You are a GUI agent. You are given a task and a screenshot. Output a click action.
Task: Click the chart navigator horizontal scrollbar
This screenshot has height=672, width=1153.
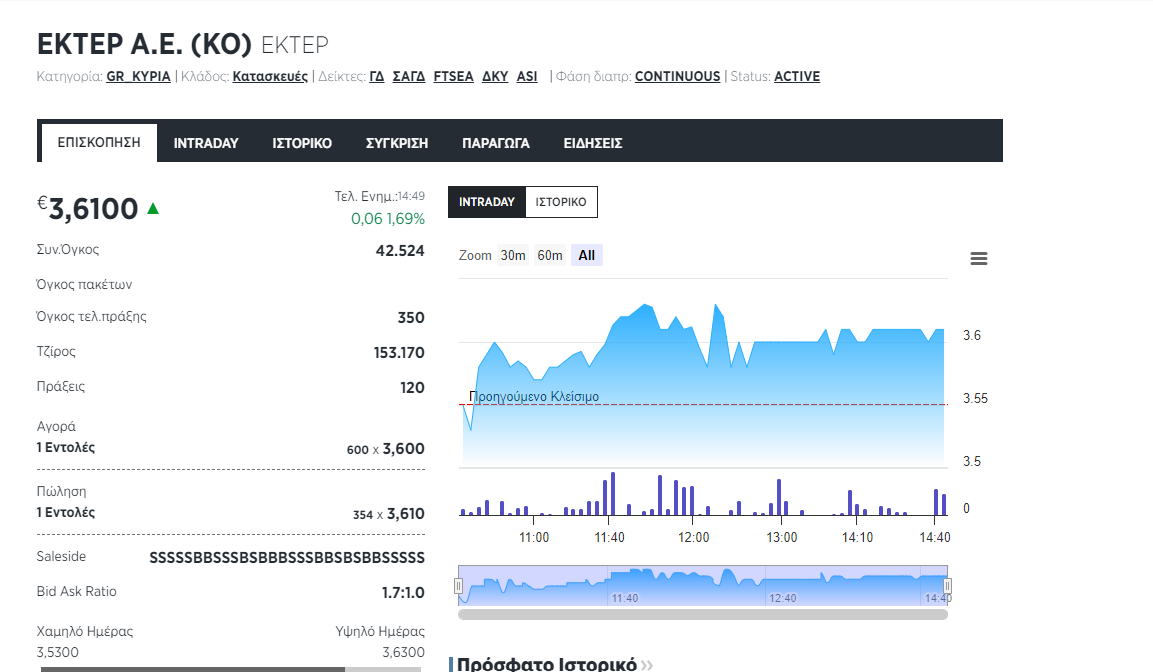703,615
